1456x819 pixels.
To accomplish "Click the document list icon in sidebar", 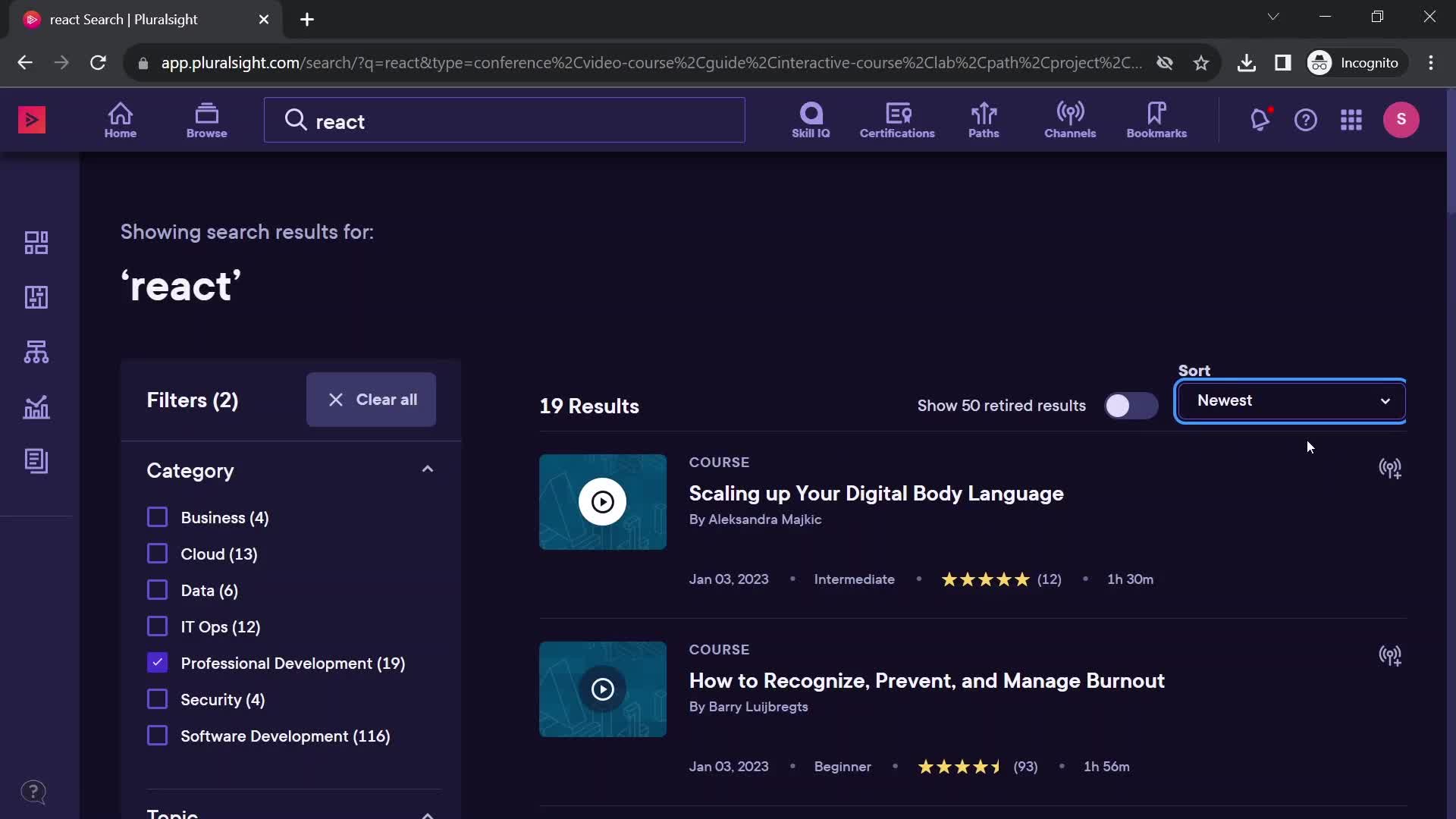I will coord(36,461).
